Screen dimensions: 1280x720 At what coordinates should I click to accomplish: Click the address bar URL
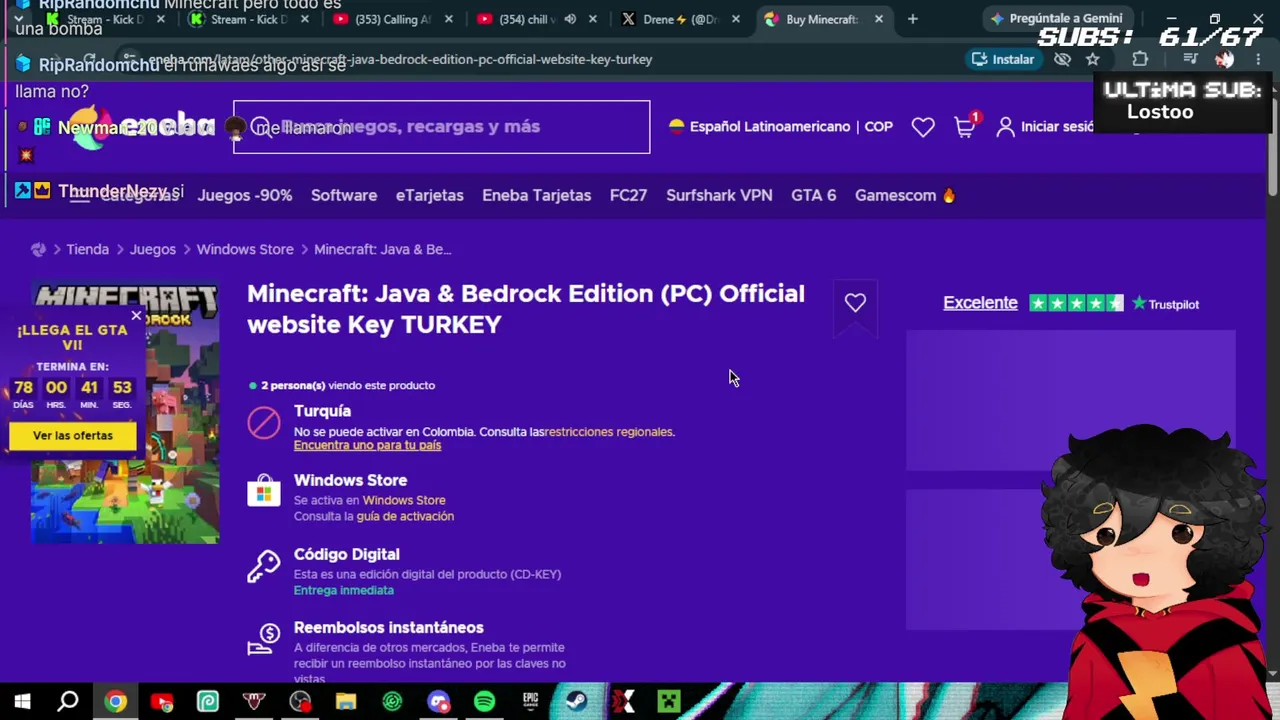pos(400,59)
